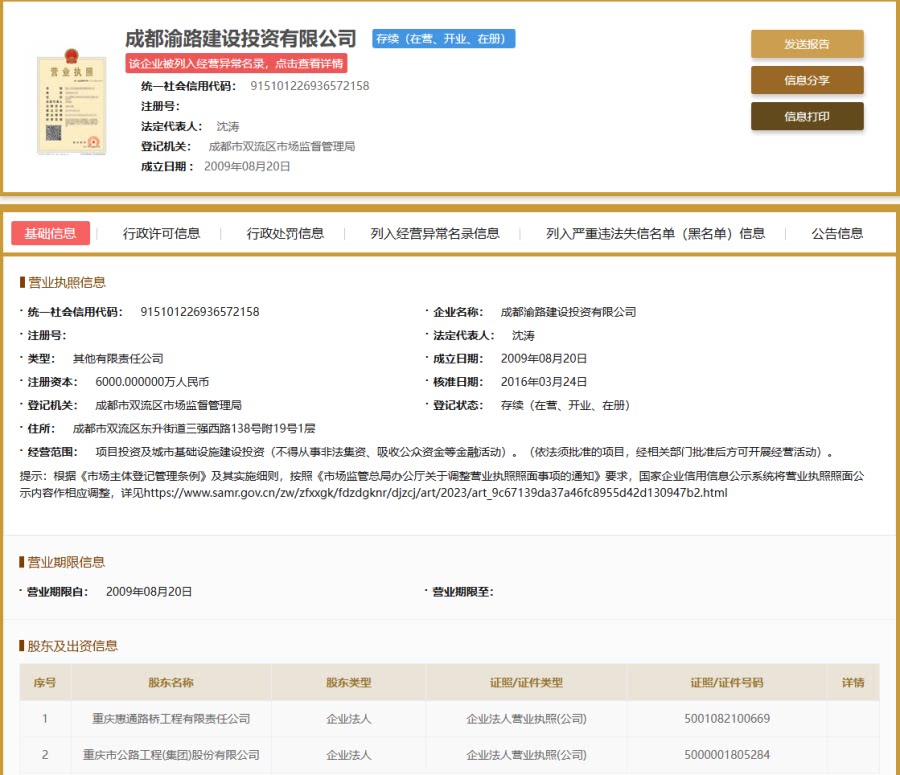Image resolution: width=900 pixels, height=775 pixels.
Task: Select the header credit code 915101226936572158
Action: [x=309, y=86]
